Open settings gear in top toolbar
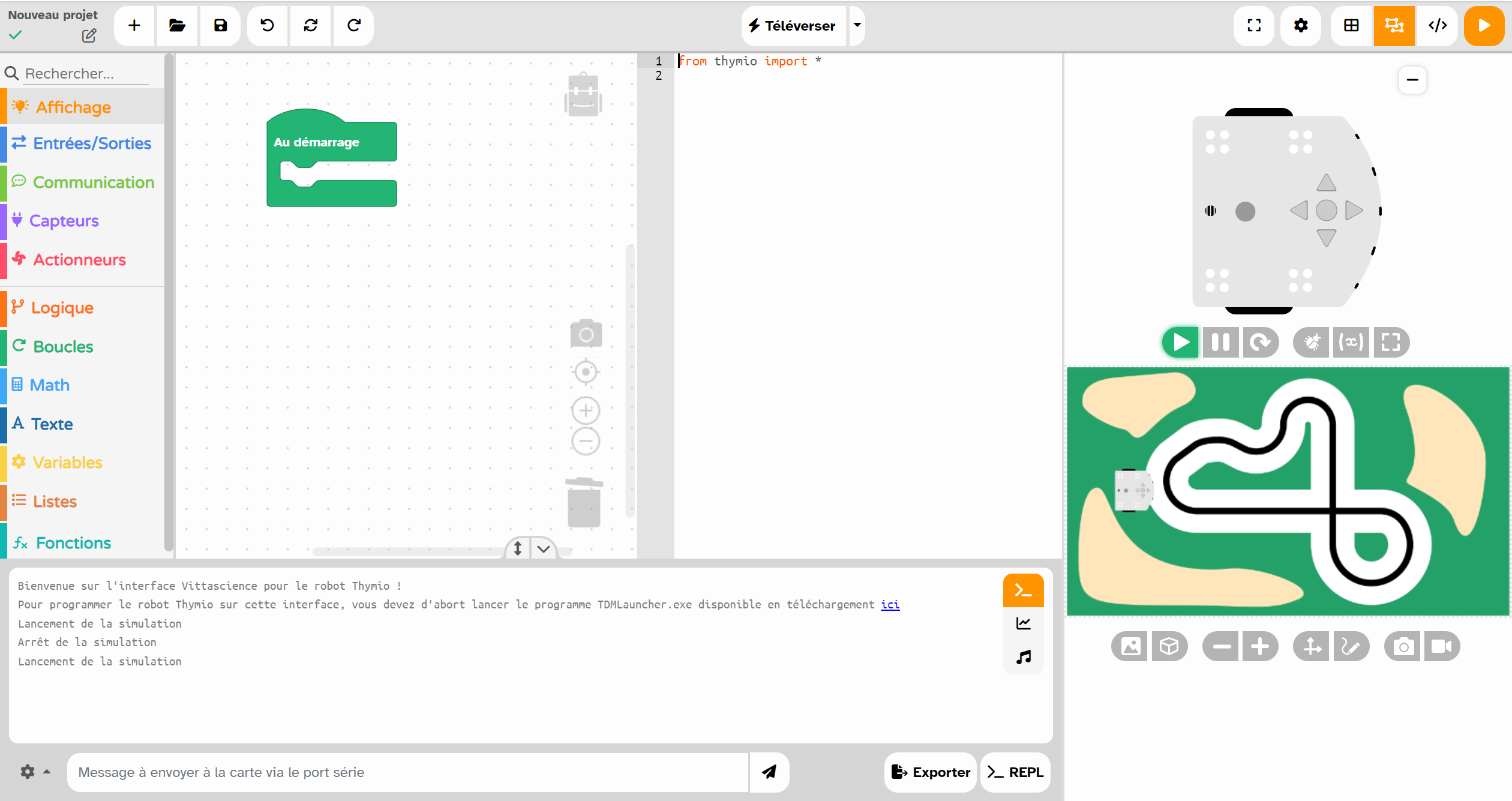 (x=1301, y=25)
